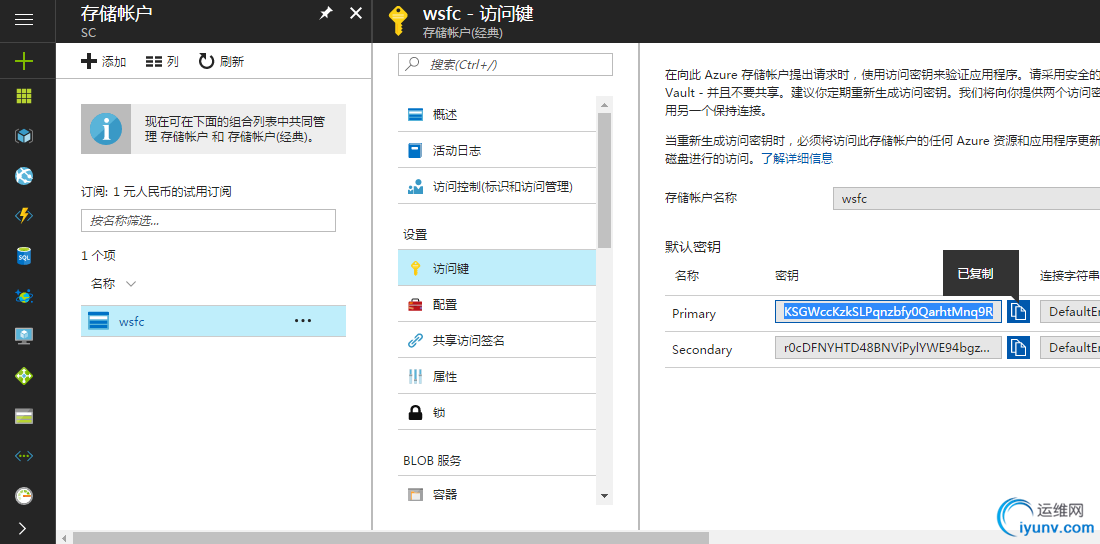Click the 'Primary' row label
Viewport: 1100px width, 544px height.
coord(694,313)
